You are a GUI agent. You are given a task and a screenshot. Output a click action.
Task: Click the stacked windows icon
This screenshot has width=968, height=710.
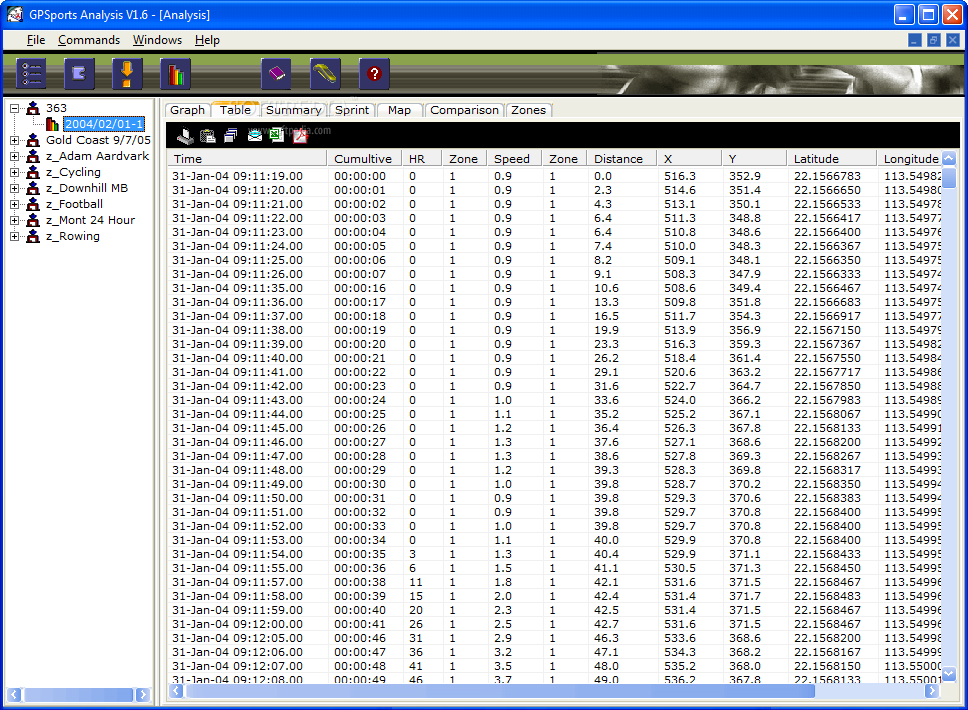231,135
